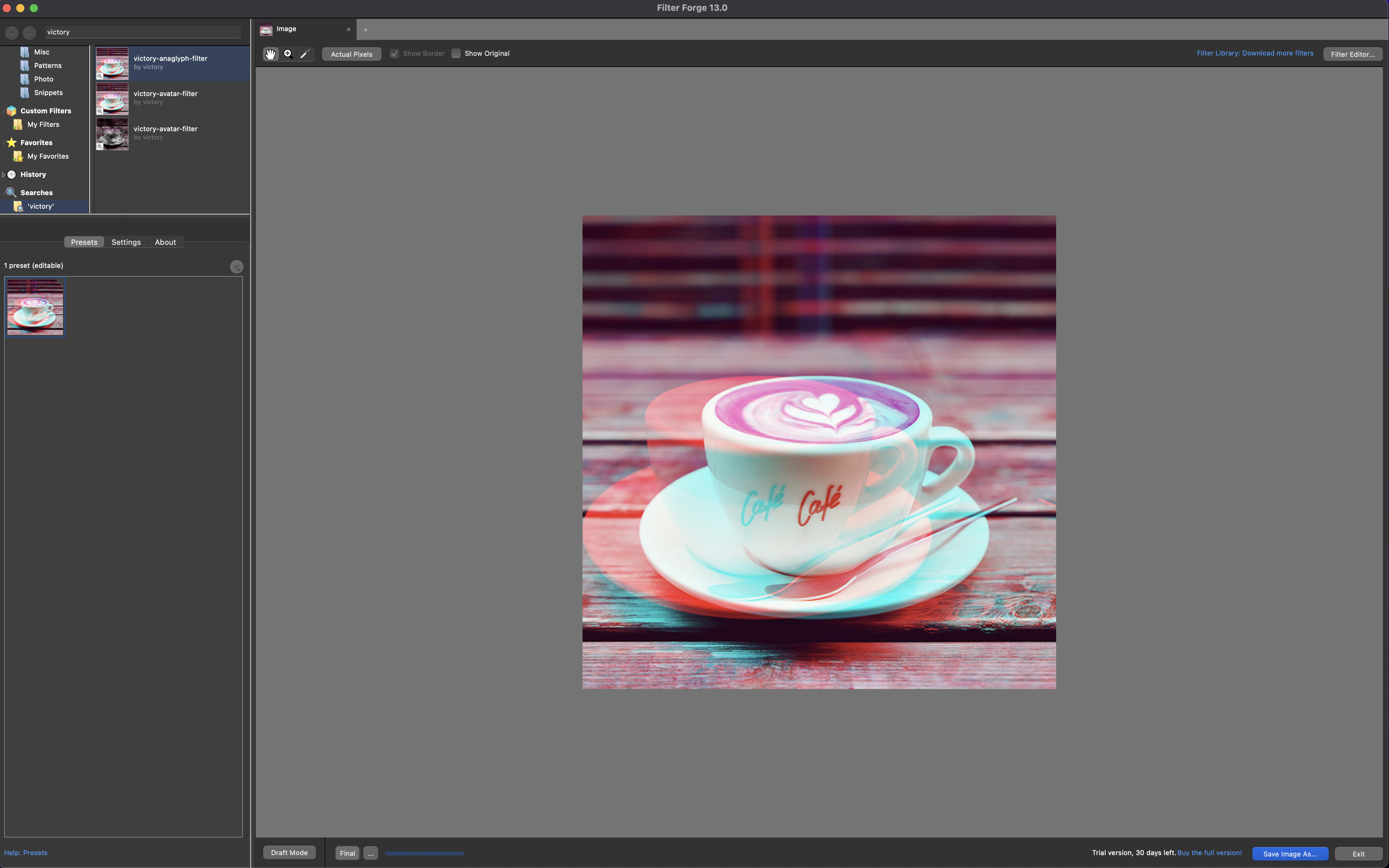Click the Actual Pixels button
1389x868 pixels.
point(351,54)
